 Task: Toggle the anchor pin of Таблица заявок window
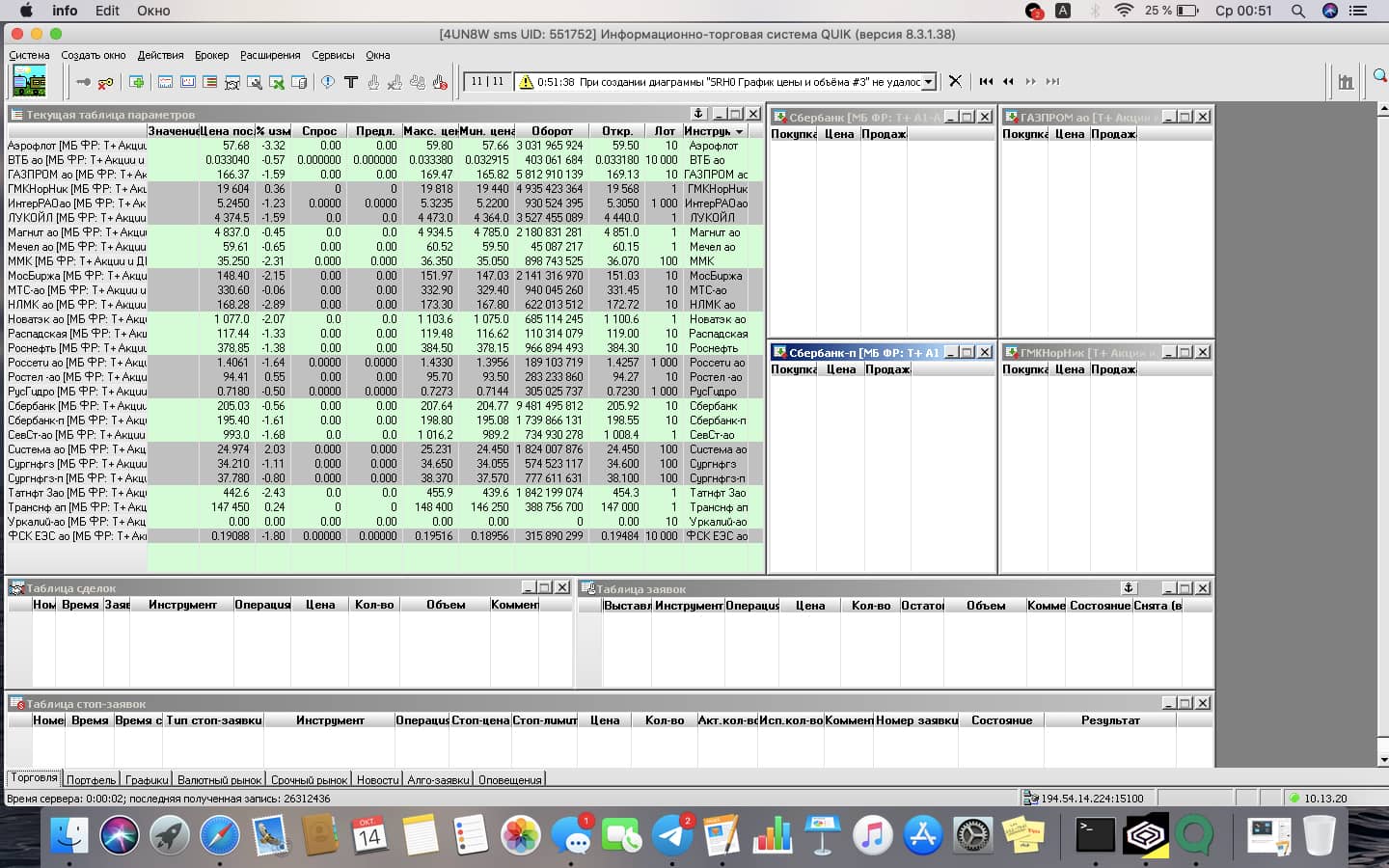click(x=1129, y=587)
